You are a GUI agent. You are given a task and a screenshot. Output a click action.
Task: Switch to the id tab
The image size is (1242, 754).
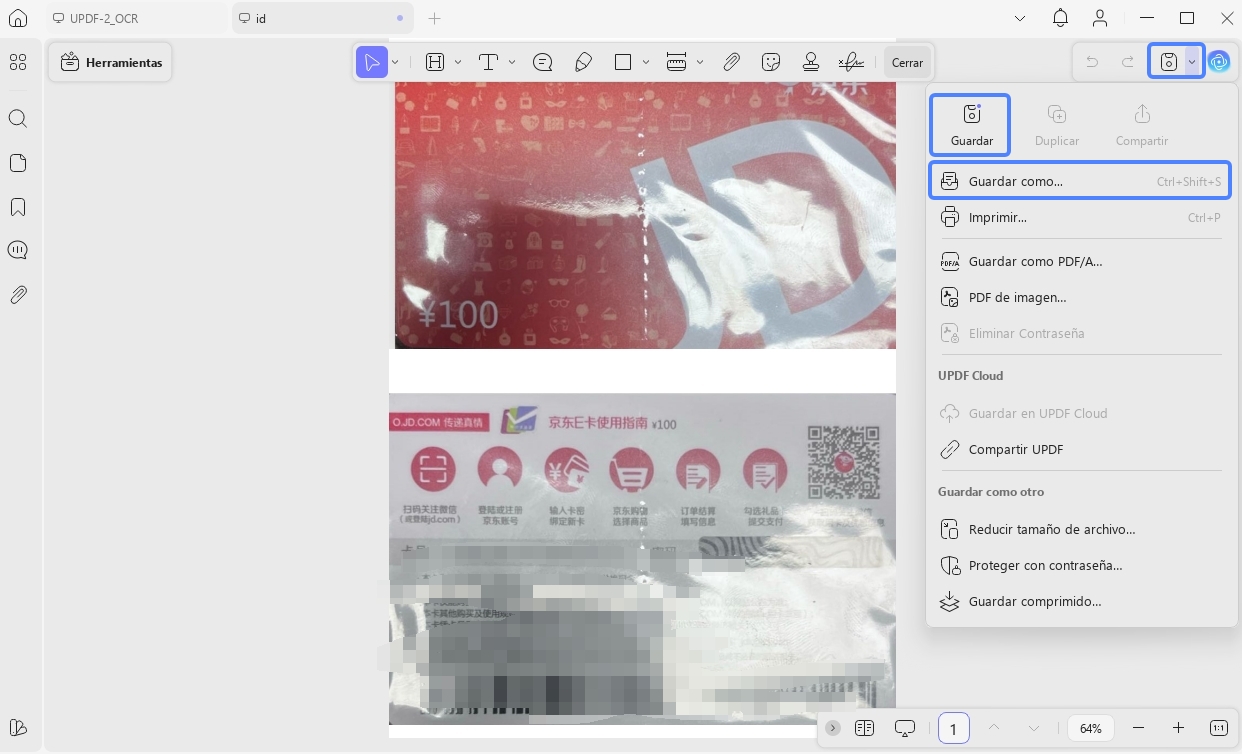[322, 18]
